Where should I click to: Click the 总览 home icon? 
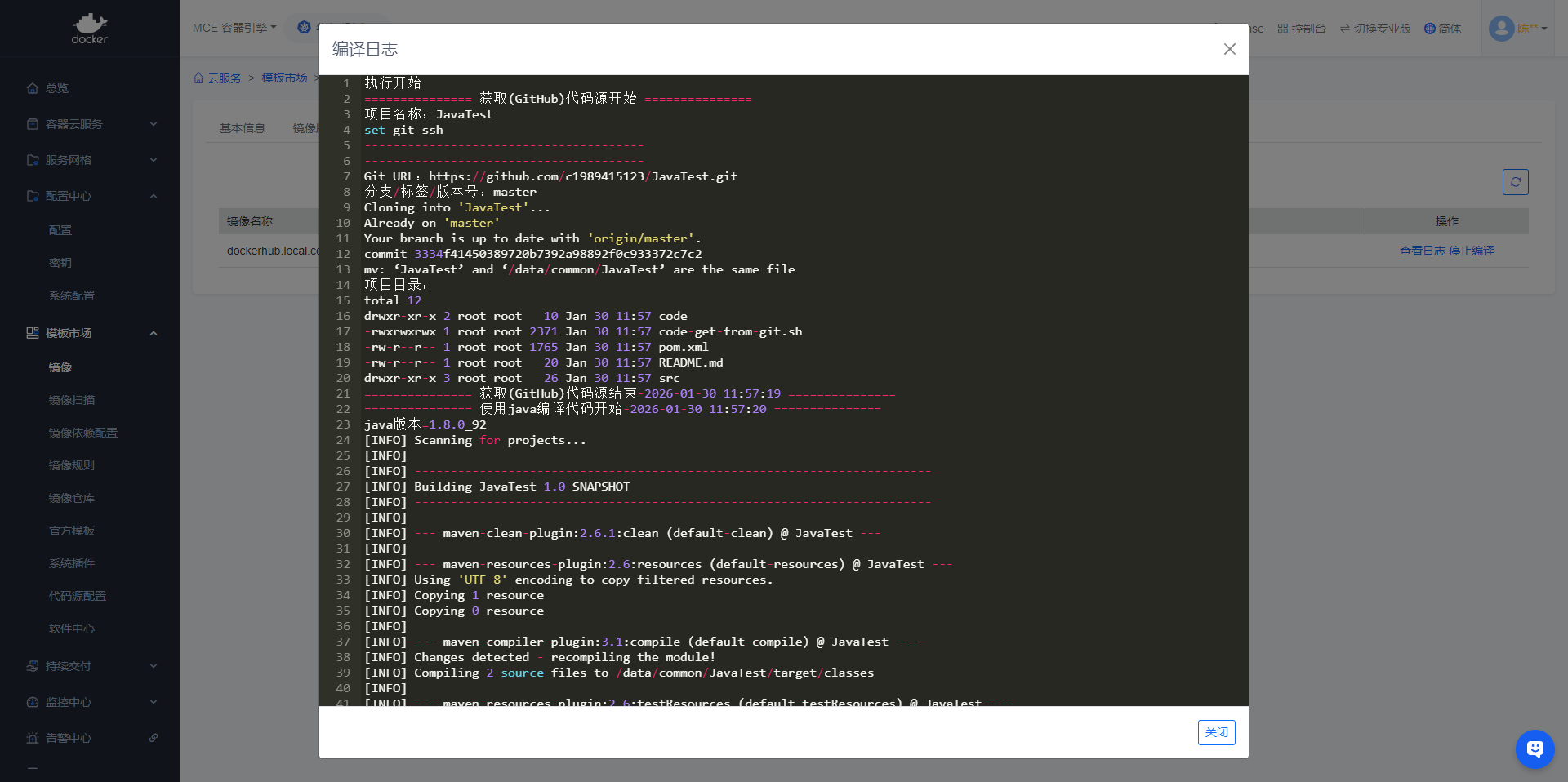33,88
